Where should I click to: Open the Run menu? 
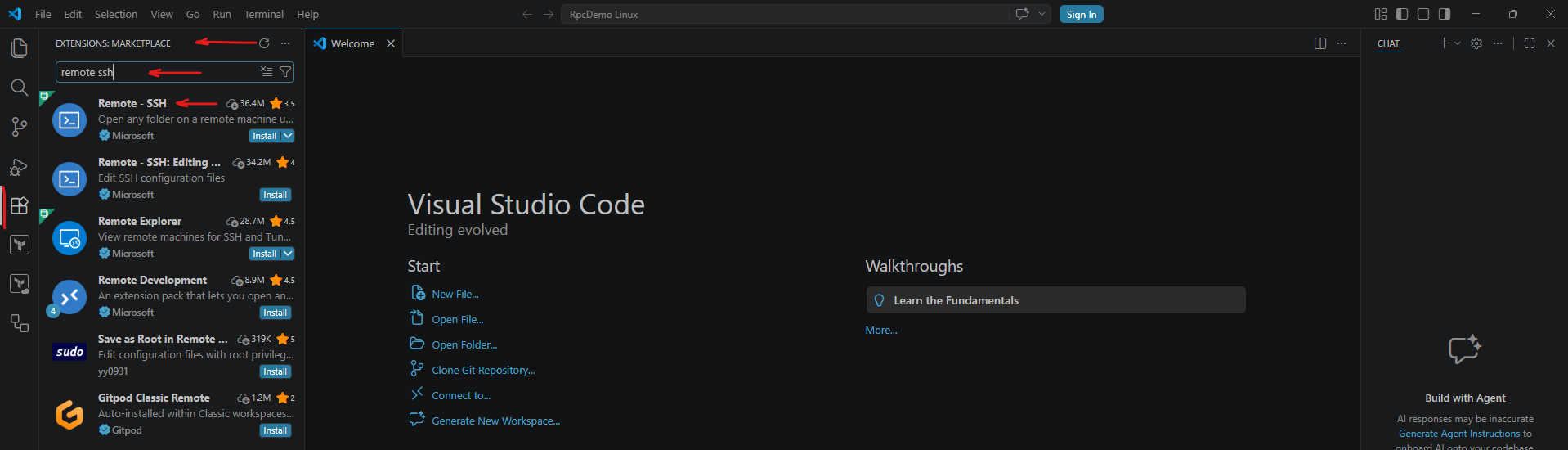[222, 14]
